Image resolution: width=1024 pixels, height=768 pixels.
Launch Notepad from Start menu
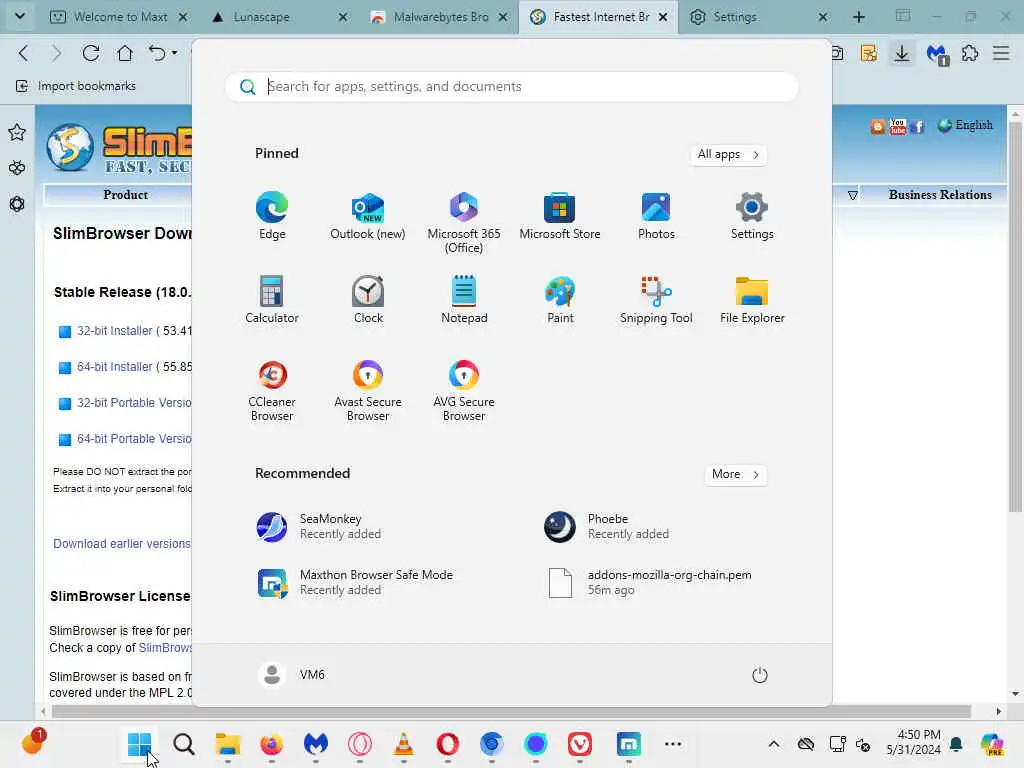coord(464,300)
